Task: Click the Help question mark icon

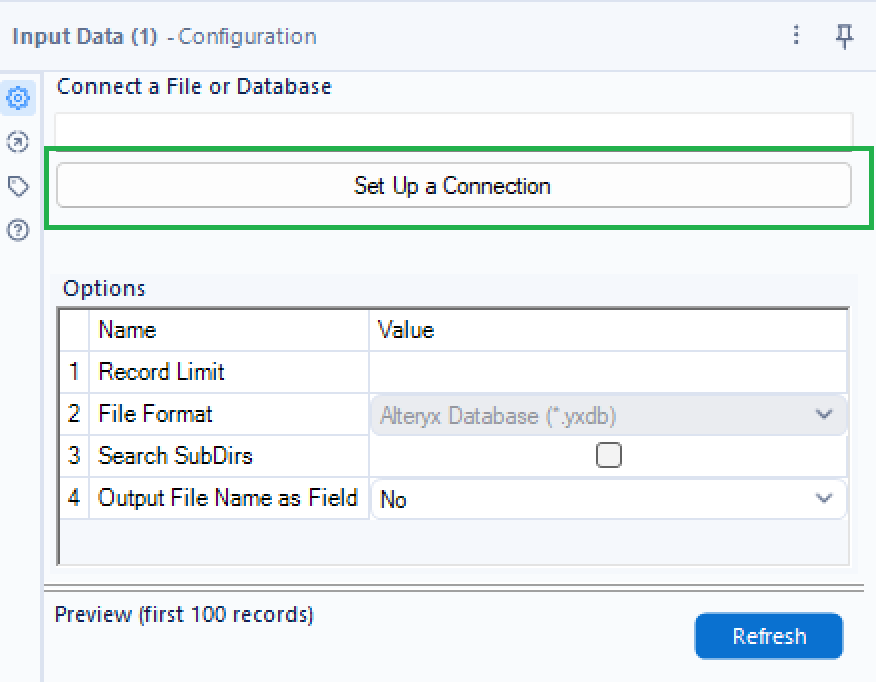Action: pyautogui.click(x=18, y=230)
